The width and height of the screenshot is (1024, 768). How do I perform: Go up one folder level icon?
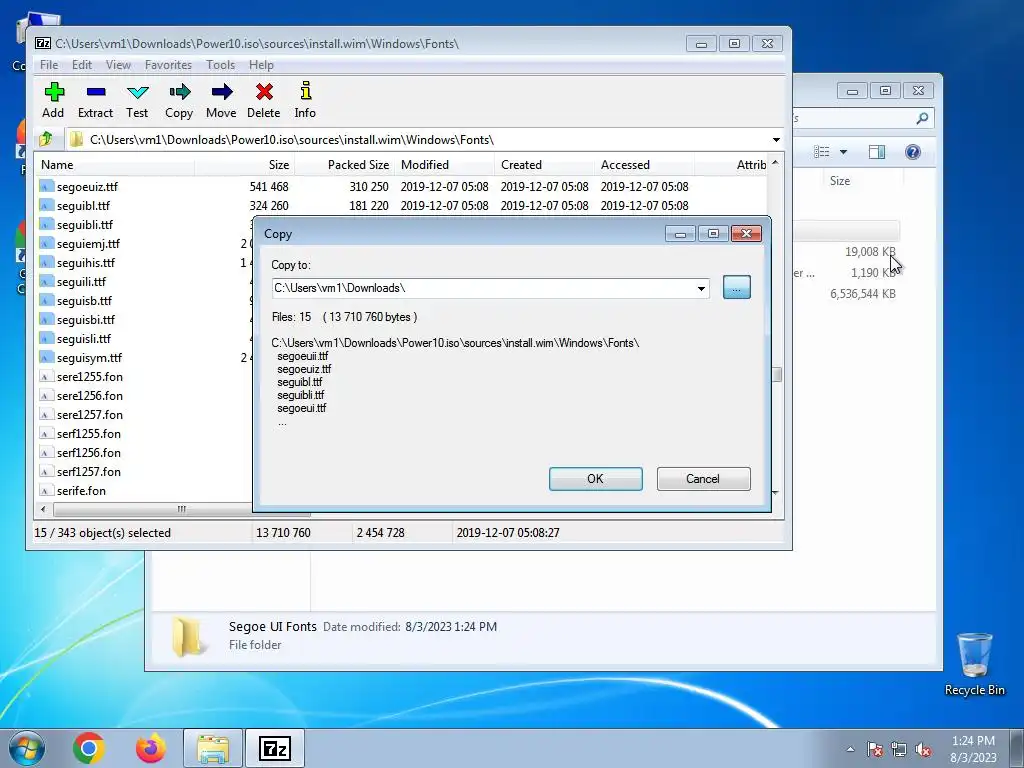46,139
